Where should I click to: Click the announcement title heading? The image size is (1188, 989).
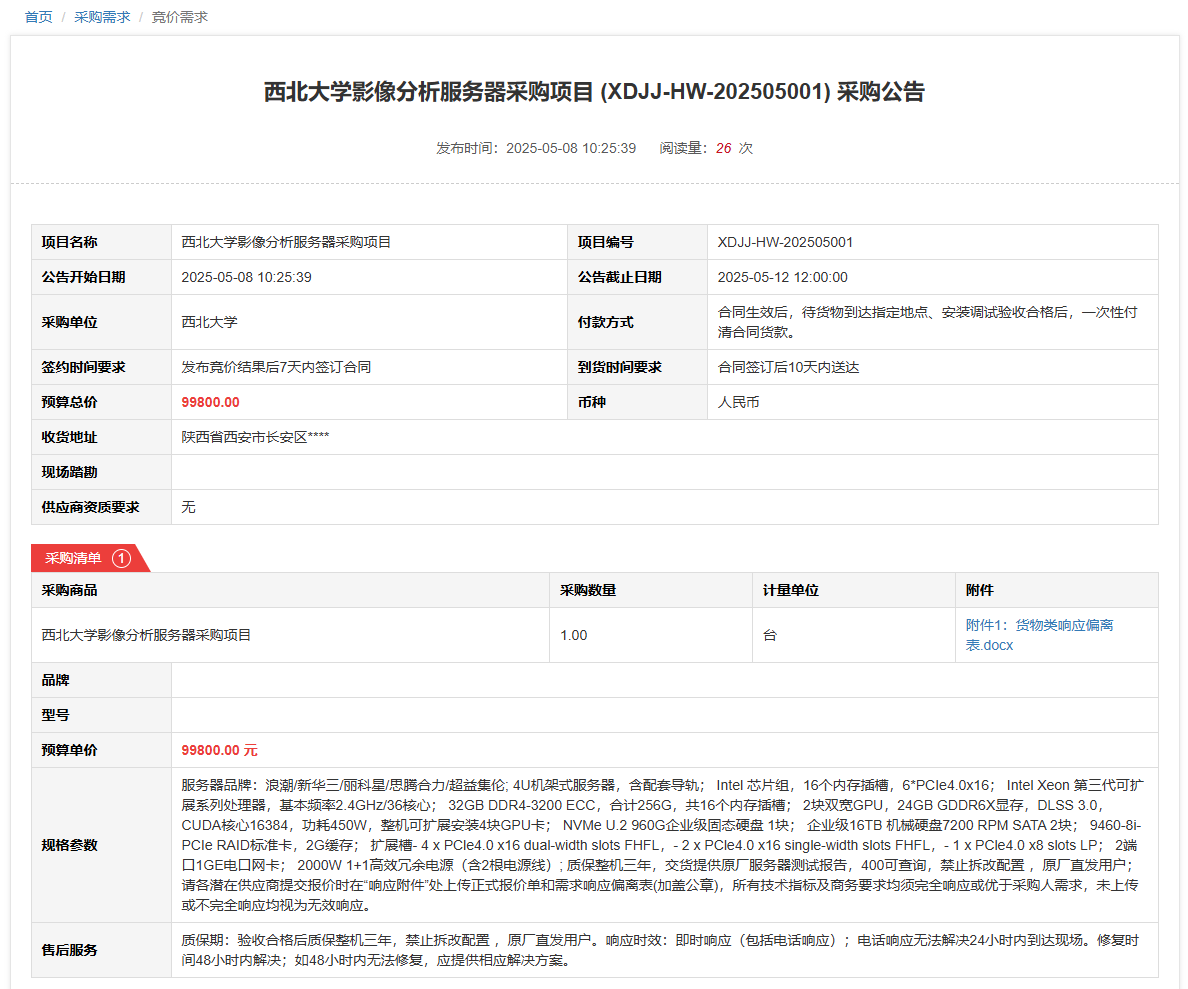pos(594,92)
